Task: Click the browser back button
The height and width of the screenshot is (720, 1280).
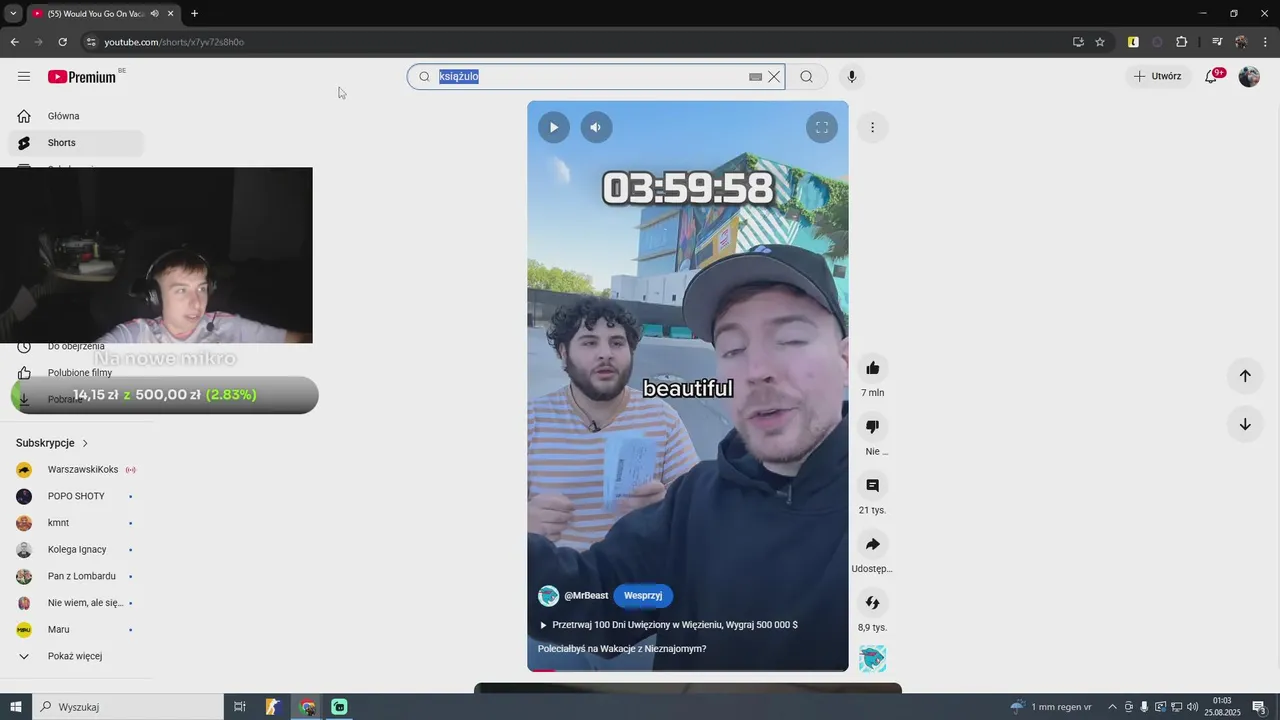Action: 14,42
